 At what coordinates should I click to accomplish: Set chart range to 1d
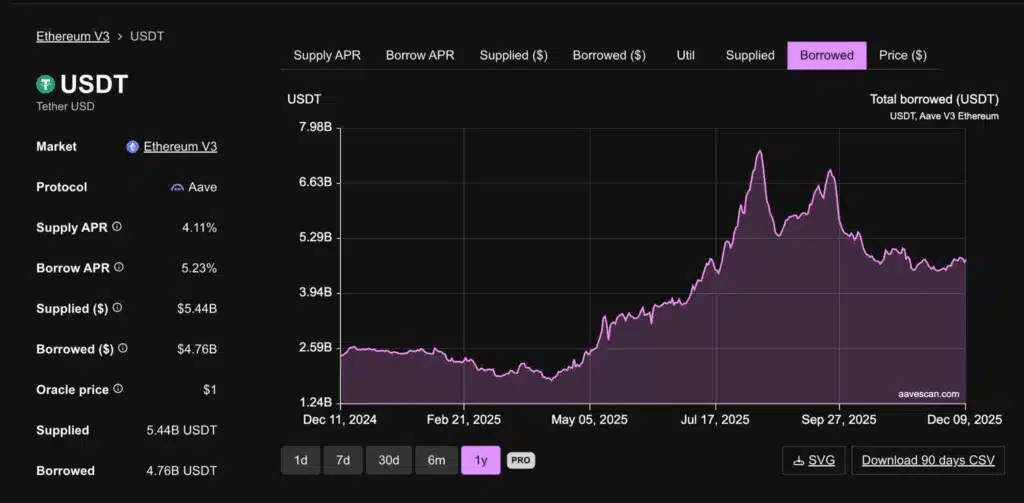[x=301, y=461]
